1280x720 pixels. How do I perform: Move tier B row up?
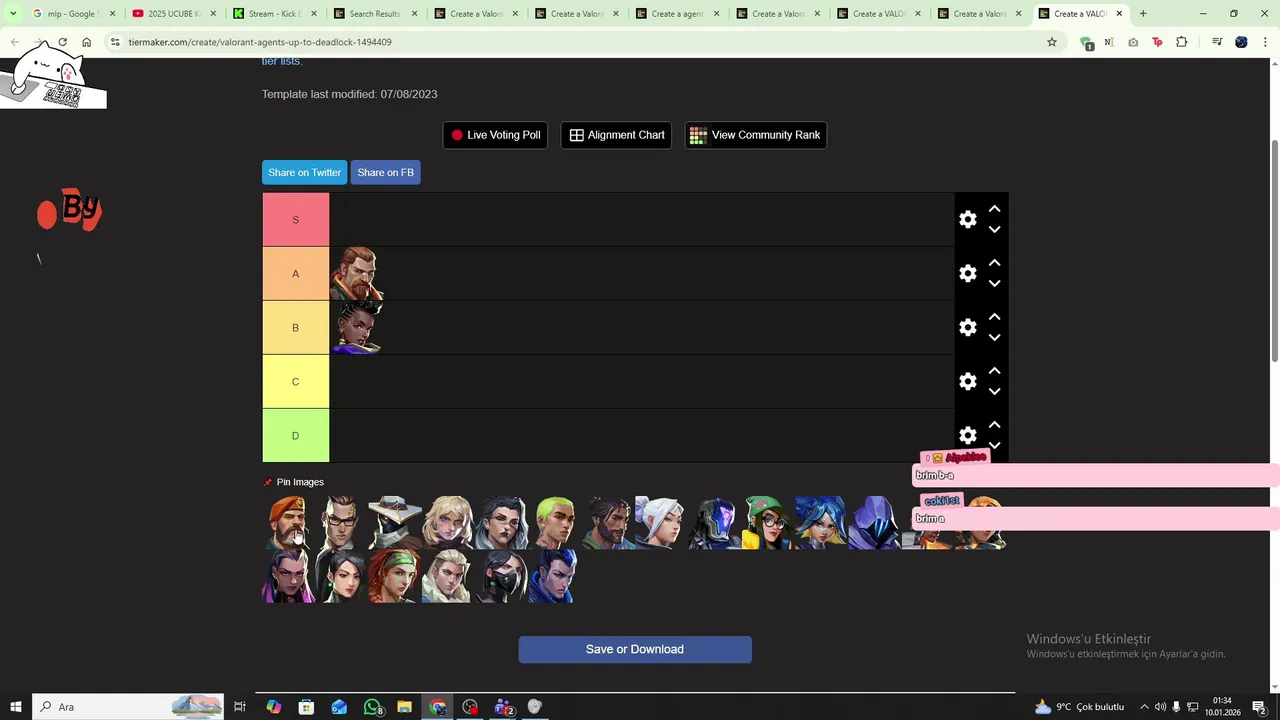tap(995, 317)
